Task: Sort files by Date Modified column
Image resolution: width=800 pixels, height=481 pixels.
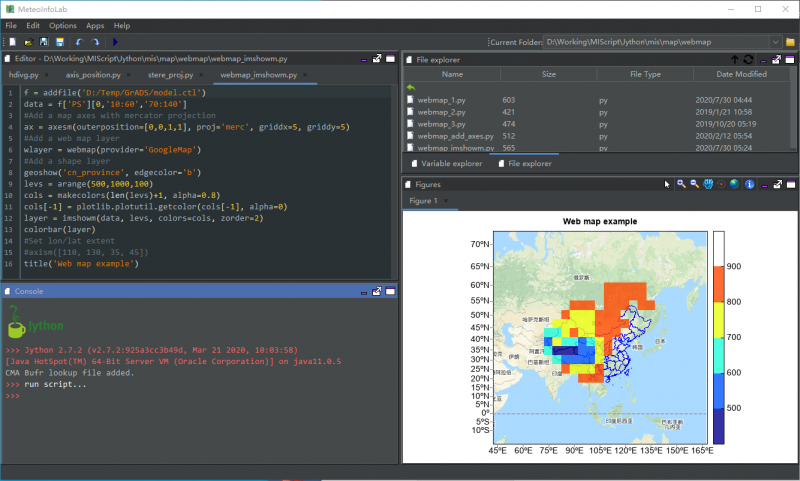Action: [741, 74]
